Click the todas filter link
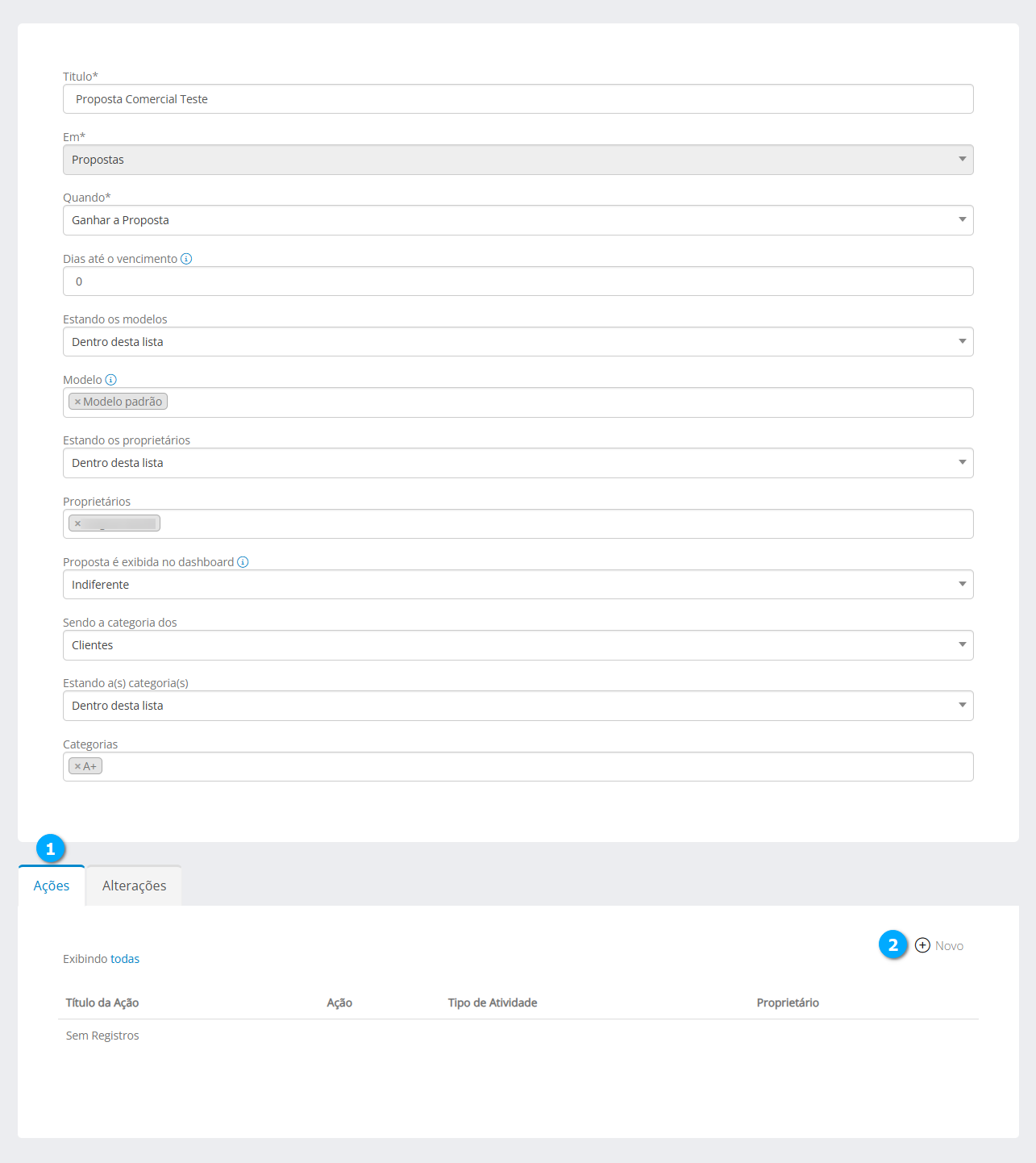This screenshot has height=1163, width=1036. (x=125, y=959)
